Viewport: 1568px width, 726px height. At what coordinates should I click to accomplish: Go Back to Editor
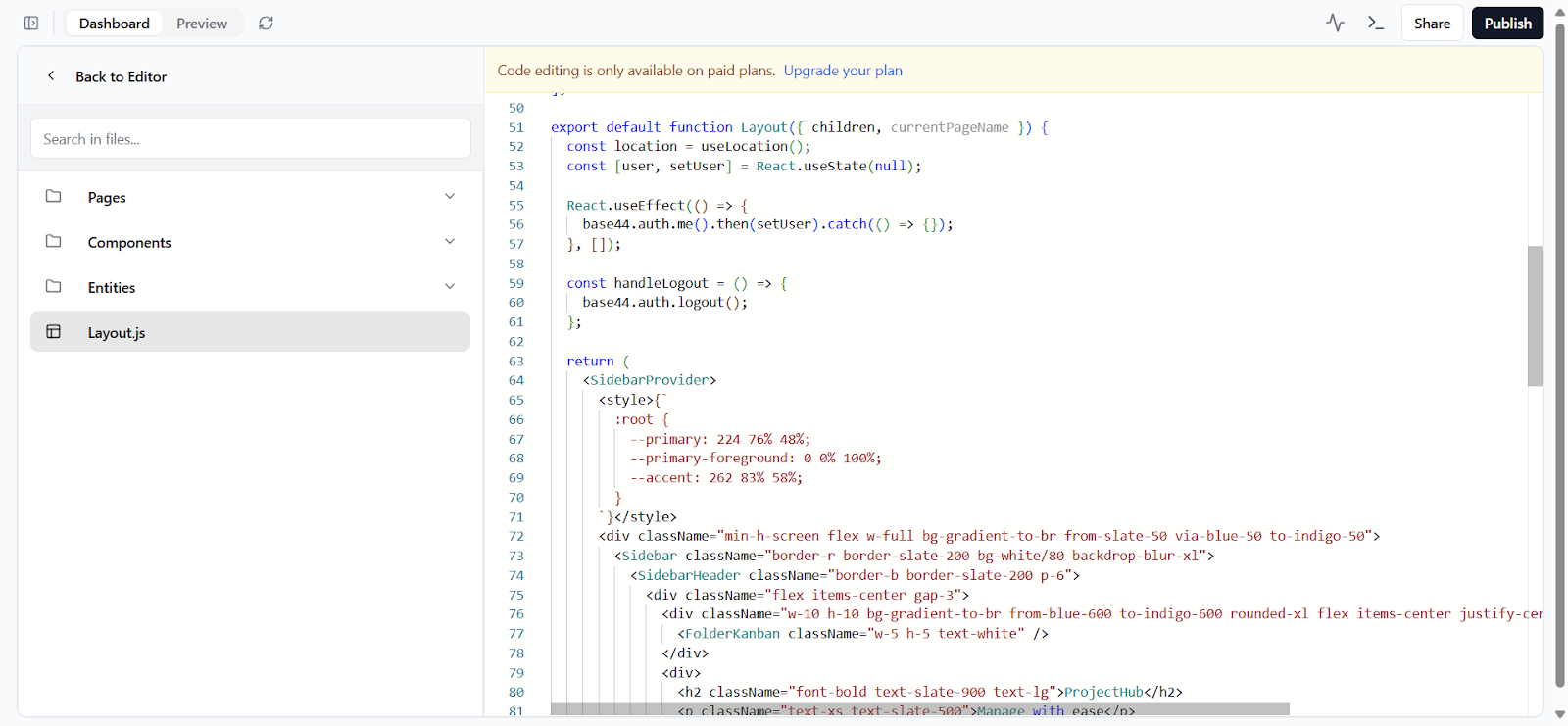(x=121, y=76)
